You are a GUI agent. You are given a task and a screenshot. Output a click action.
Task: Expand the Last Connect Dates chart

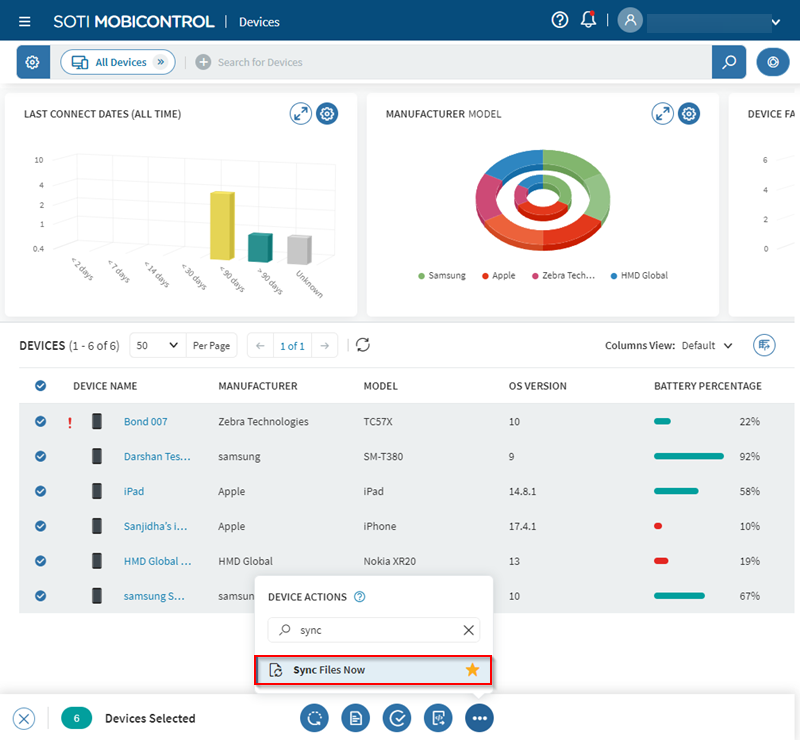301,114
